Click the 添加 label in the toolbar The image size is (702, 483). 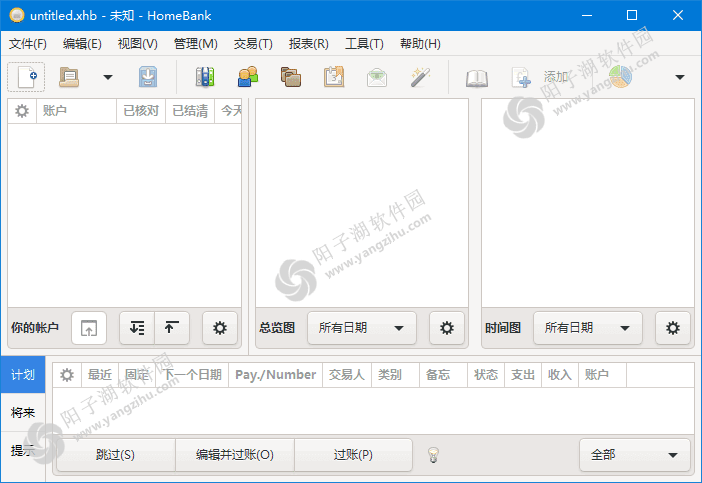coord(556,77)
